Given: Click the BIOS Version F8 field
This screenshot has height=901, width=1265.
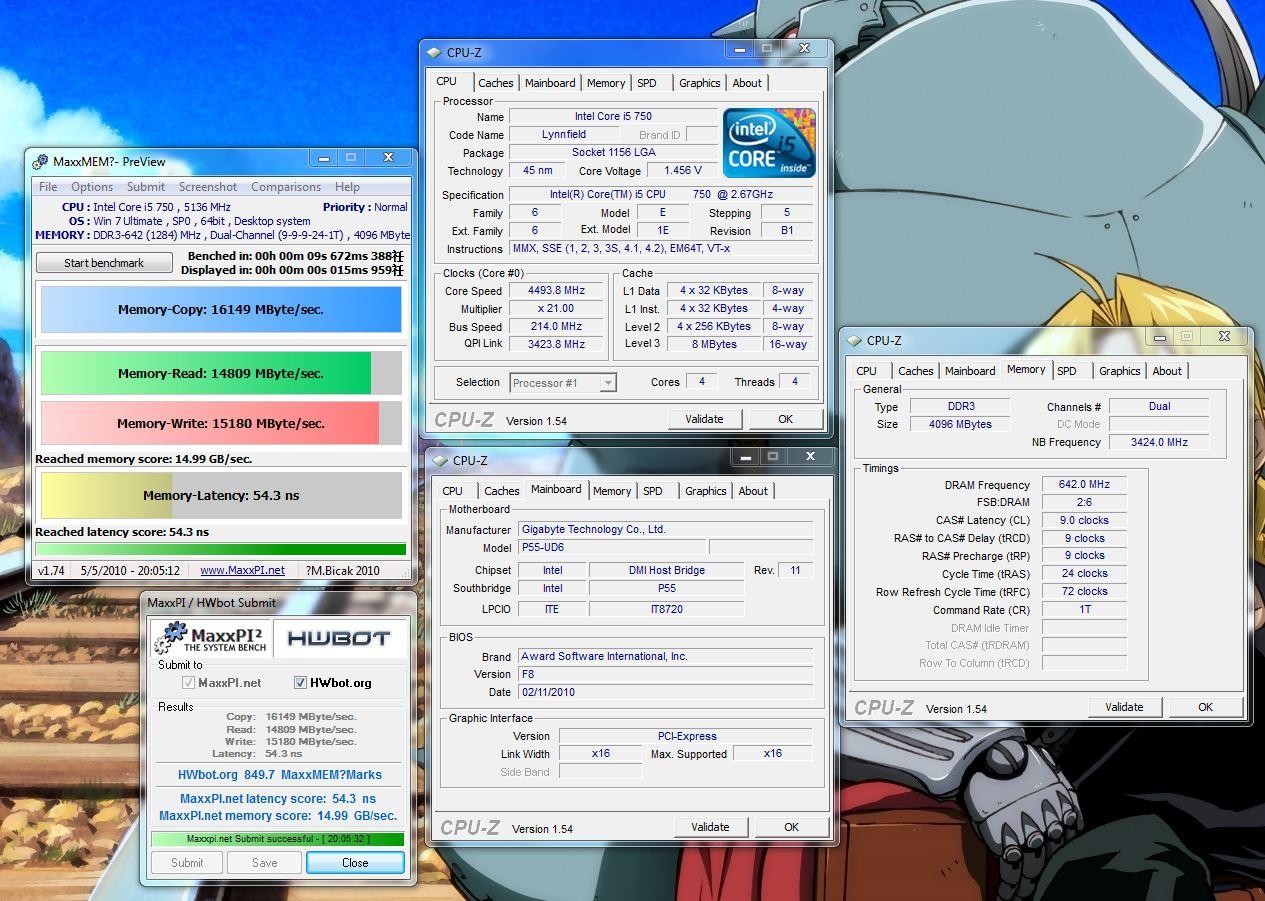Looking at the screenshot, I should (665, 674).
